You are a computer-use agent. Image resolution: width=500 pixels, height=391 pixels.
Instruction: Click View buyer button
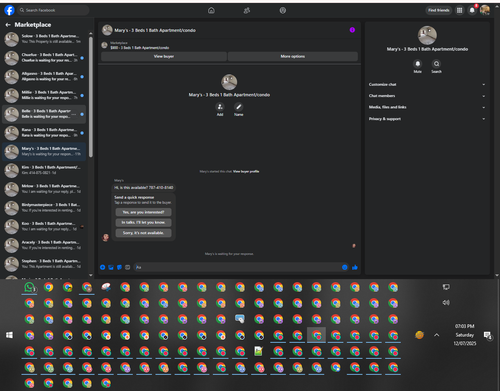164,56
